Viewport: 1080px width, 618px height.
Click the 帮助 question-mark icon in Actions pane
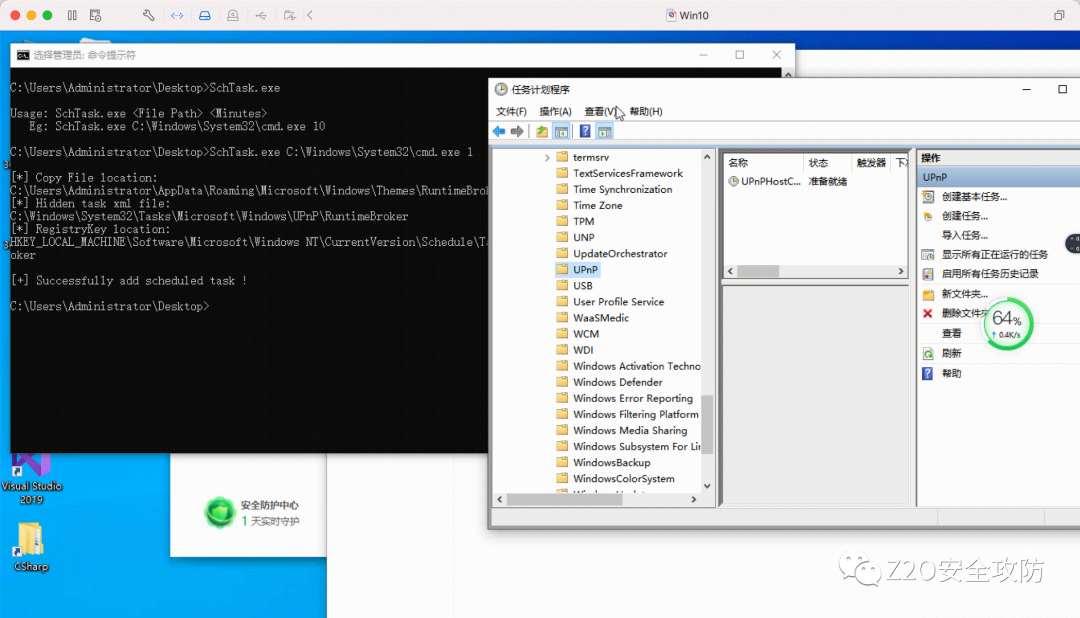pos(928,373)
